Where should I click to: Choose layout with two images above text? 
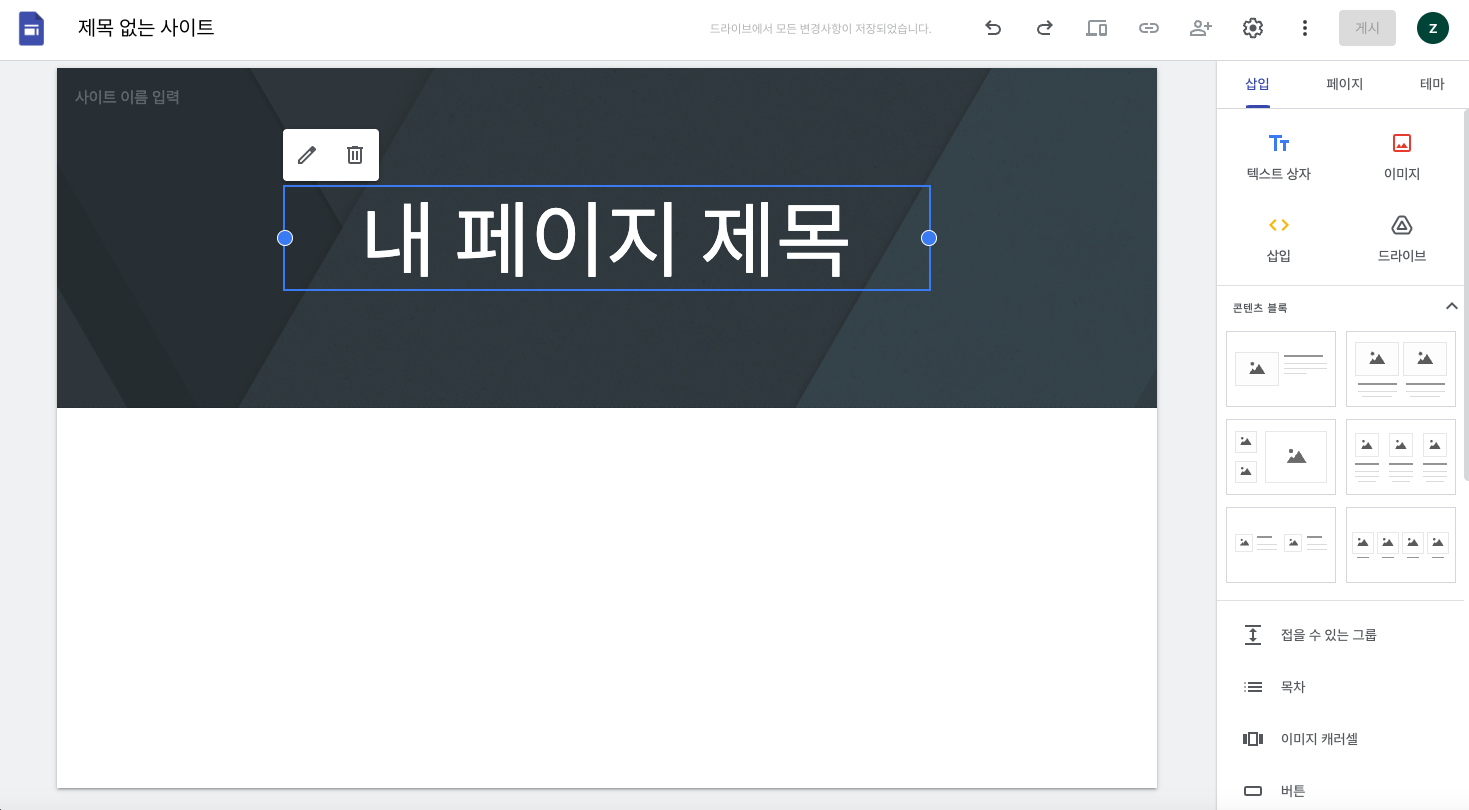click(x=1401, y=369)
